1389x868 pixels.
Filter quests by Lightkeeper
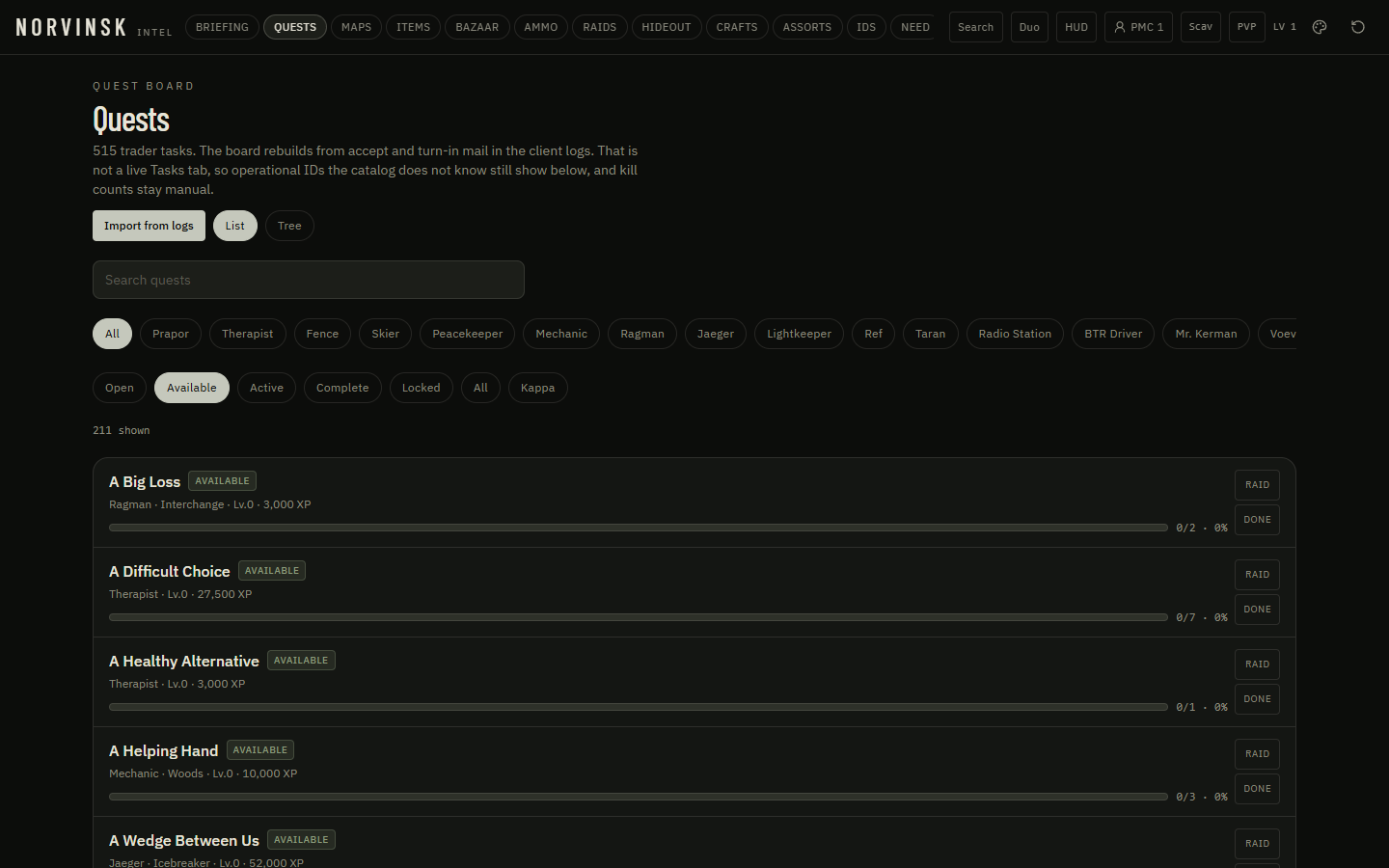tap(799, 334)
